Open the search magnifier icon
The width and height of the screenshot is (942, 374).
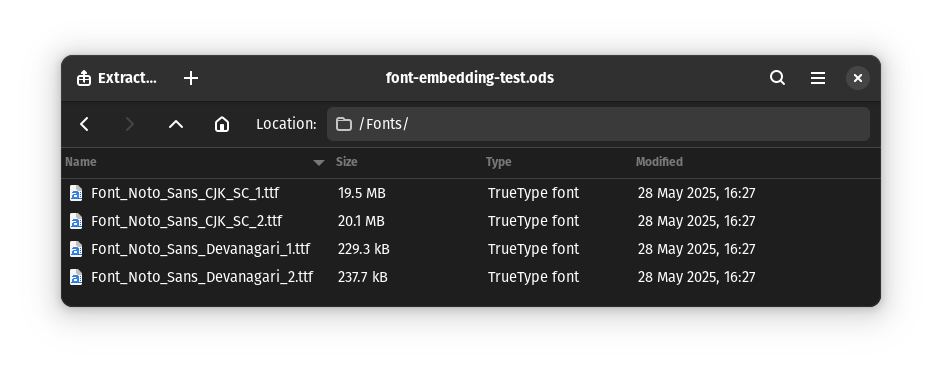(777, 78)
